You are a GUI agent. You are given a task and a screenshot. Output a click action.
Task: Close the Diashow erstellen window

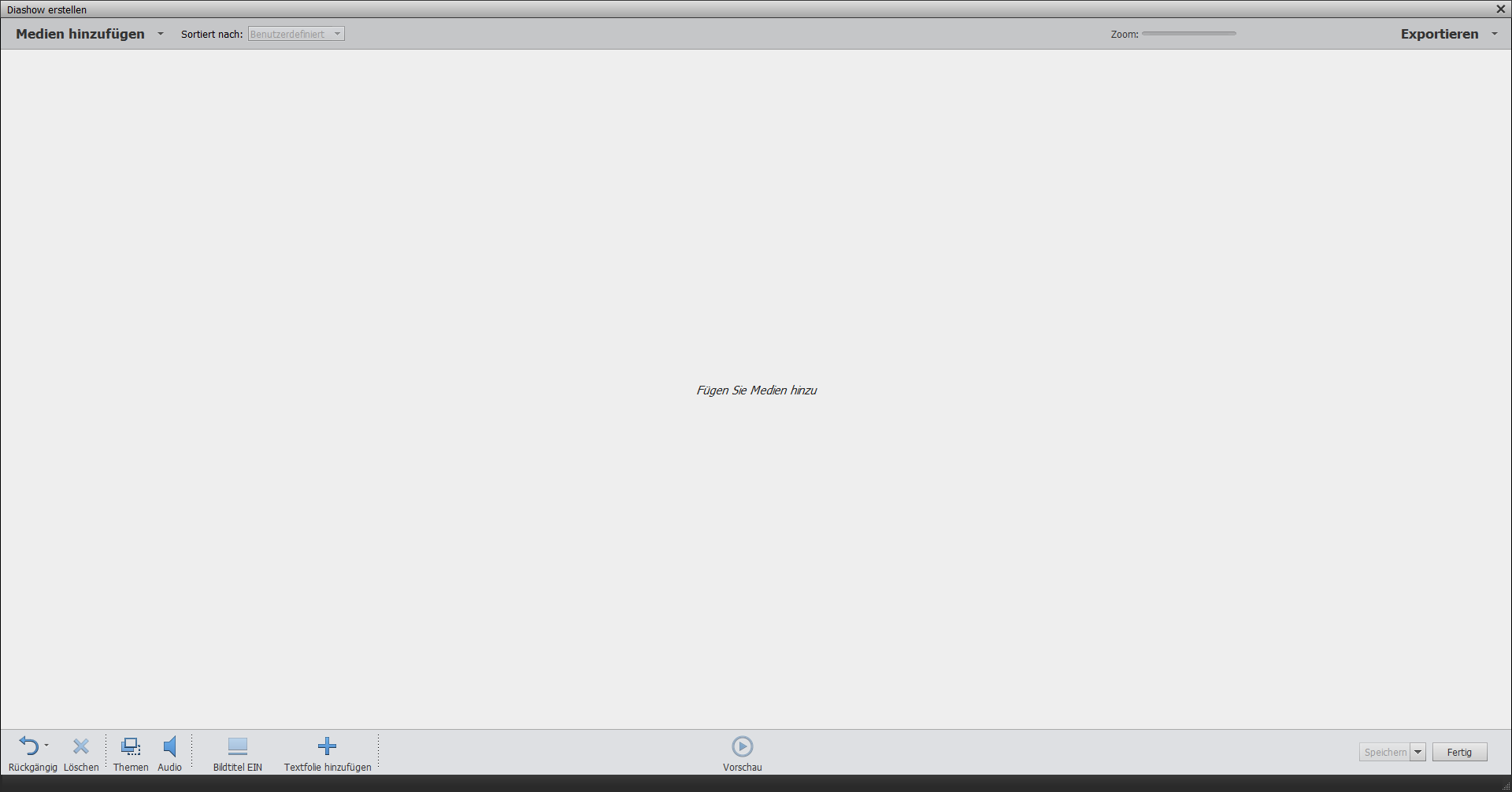tap(1500, 9)
